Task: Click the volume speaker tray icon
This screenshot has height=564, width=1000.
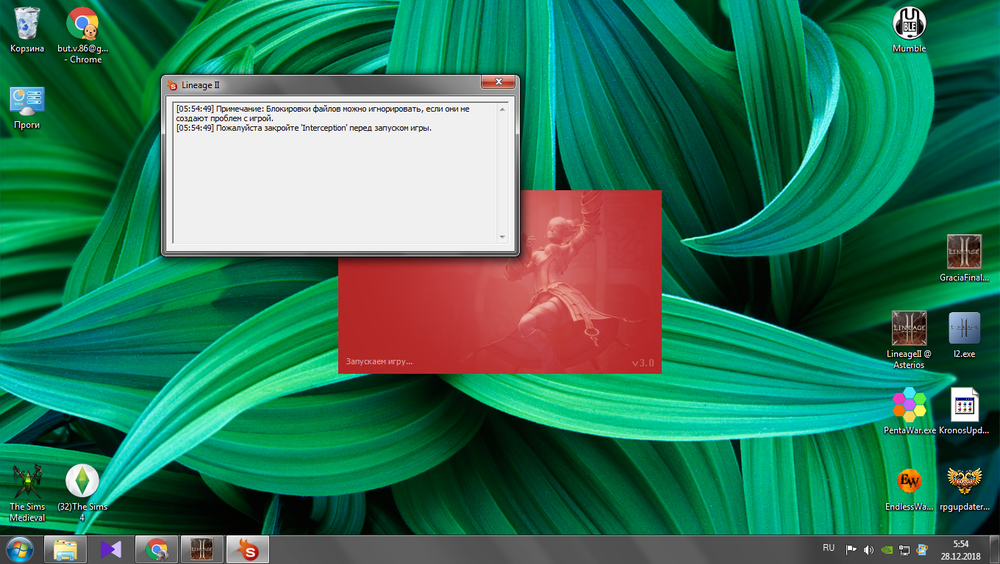Action: tap(868, 549)
